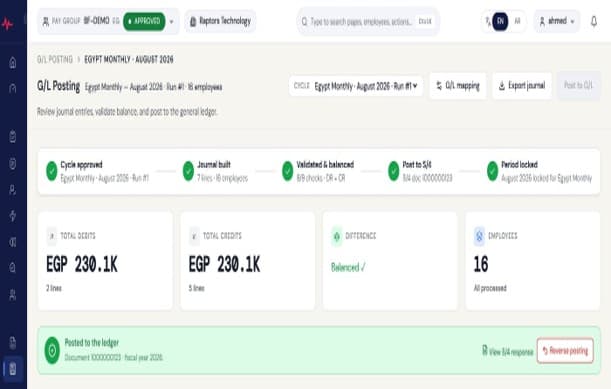Click the notification bell icon

593,21
